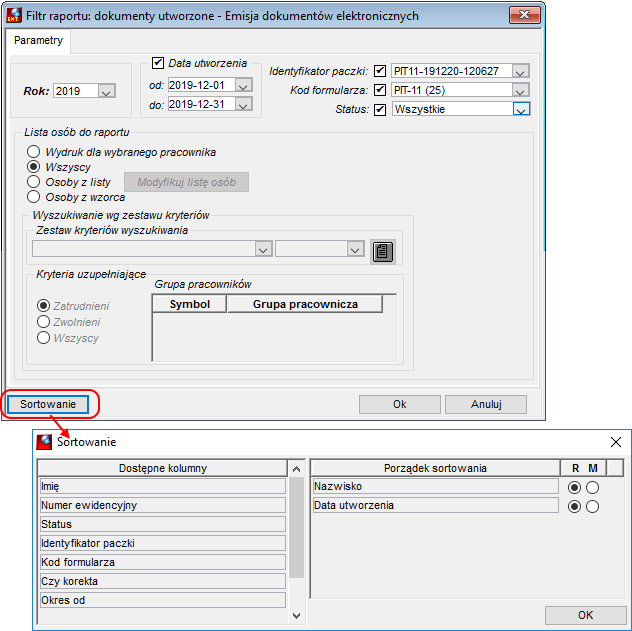Click the Symbol column header
Screen dimensions: 632x631
[189, 304]
